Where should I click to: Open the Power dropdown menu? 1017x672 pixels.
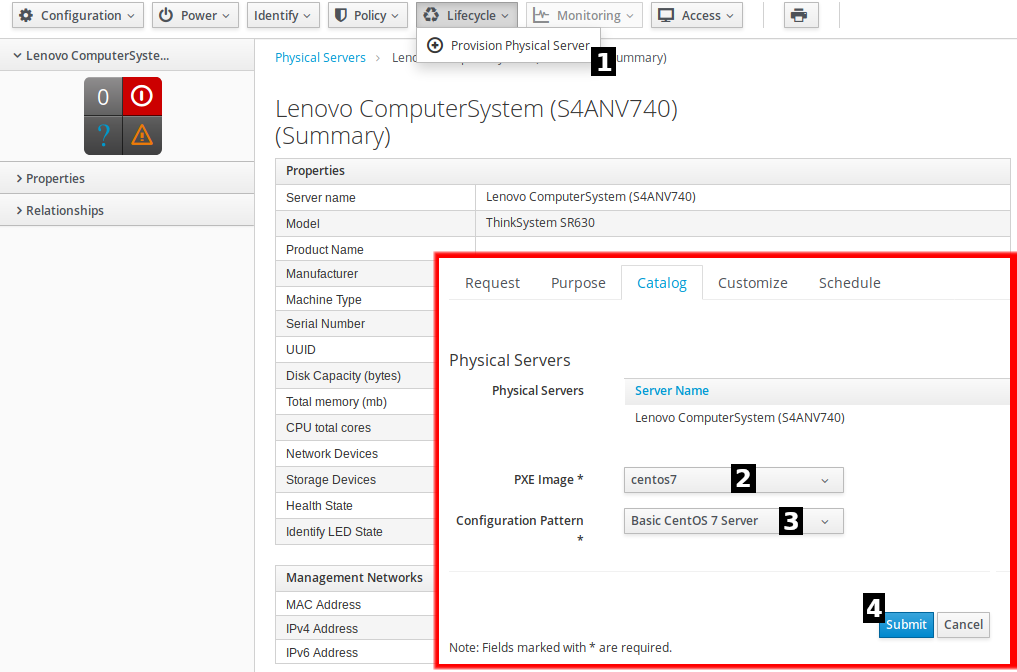click(x=196, y=15)
